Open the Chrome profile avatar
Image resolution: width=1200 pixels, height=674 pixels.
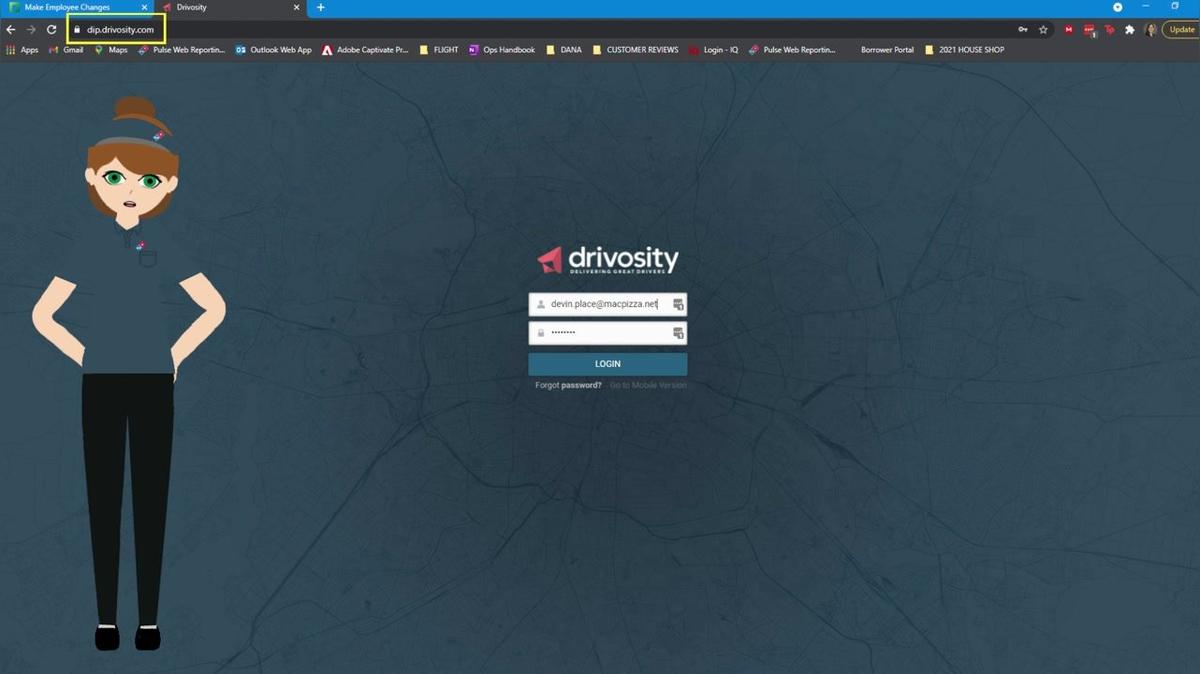point(1151,30)
